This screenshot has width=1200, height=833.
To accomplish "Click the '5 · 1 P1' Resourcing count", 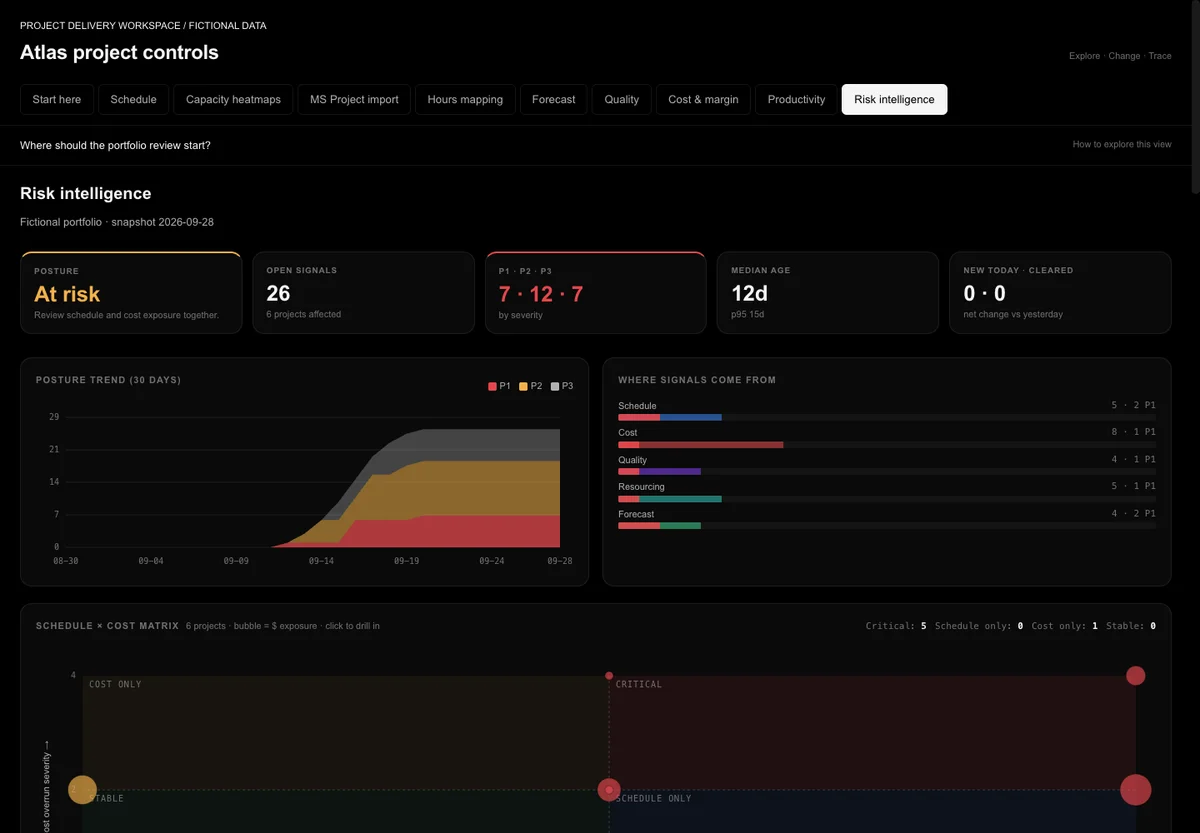I will (x=1133, y=487).
